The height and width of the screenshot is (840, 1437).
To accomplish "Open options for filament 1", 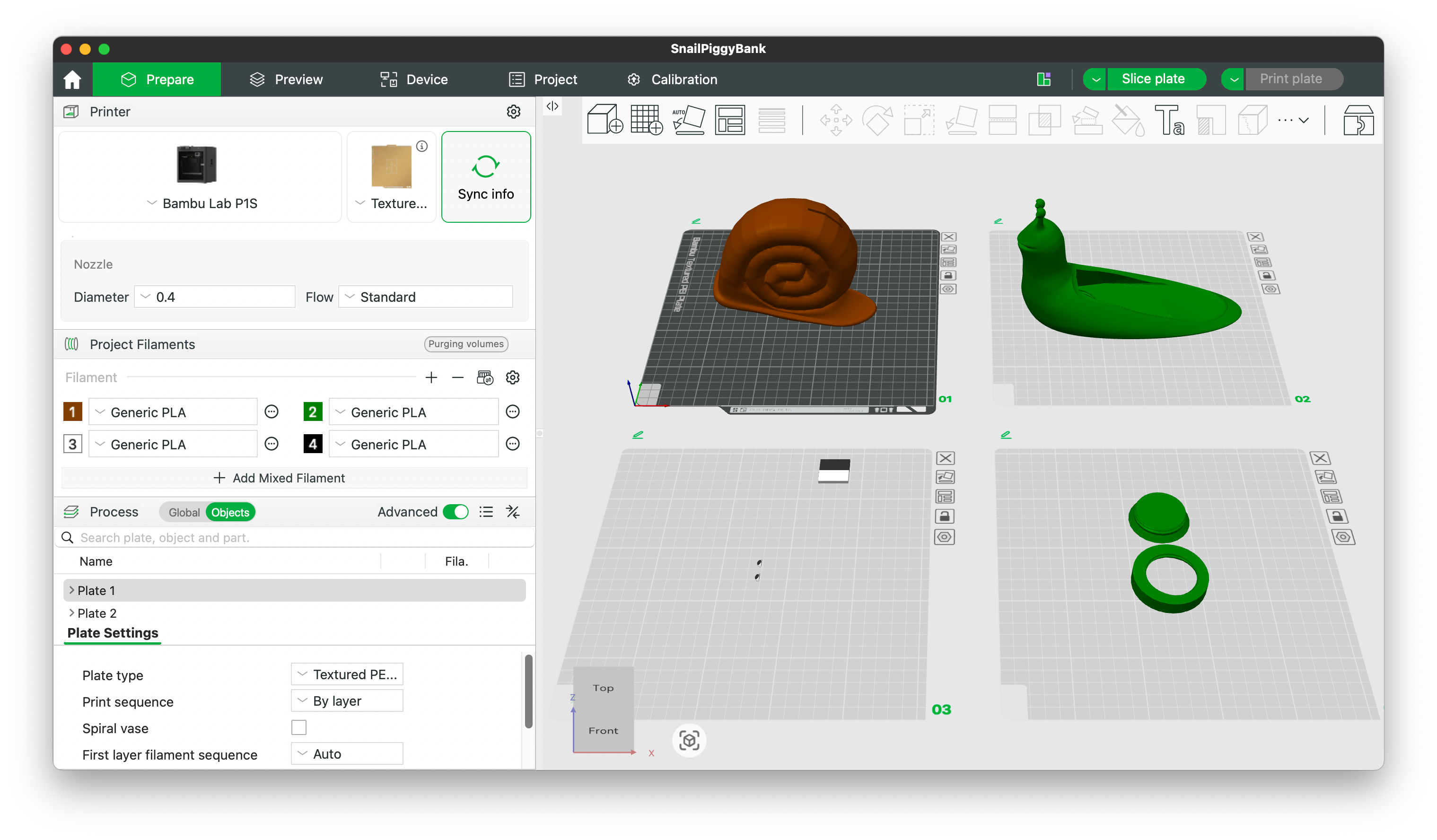I will point(272,412).
